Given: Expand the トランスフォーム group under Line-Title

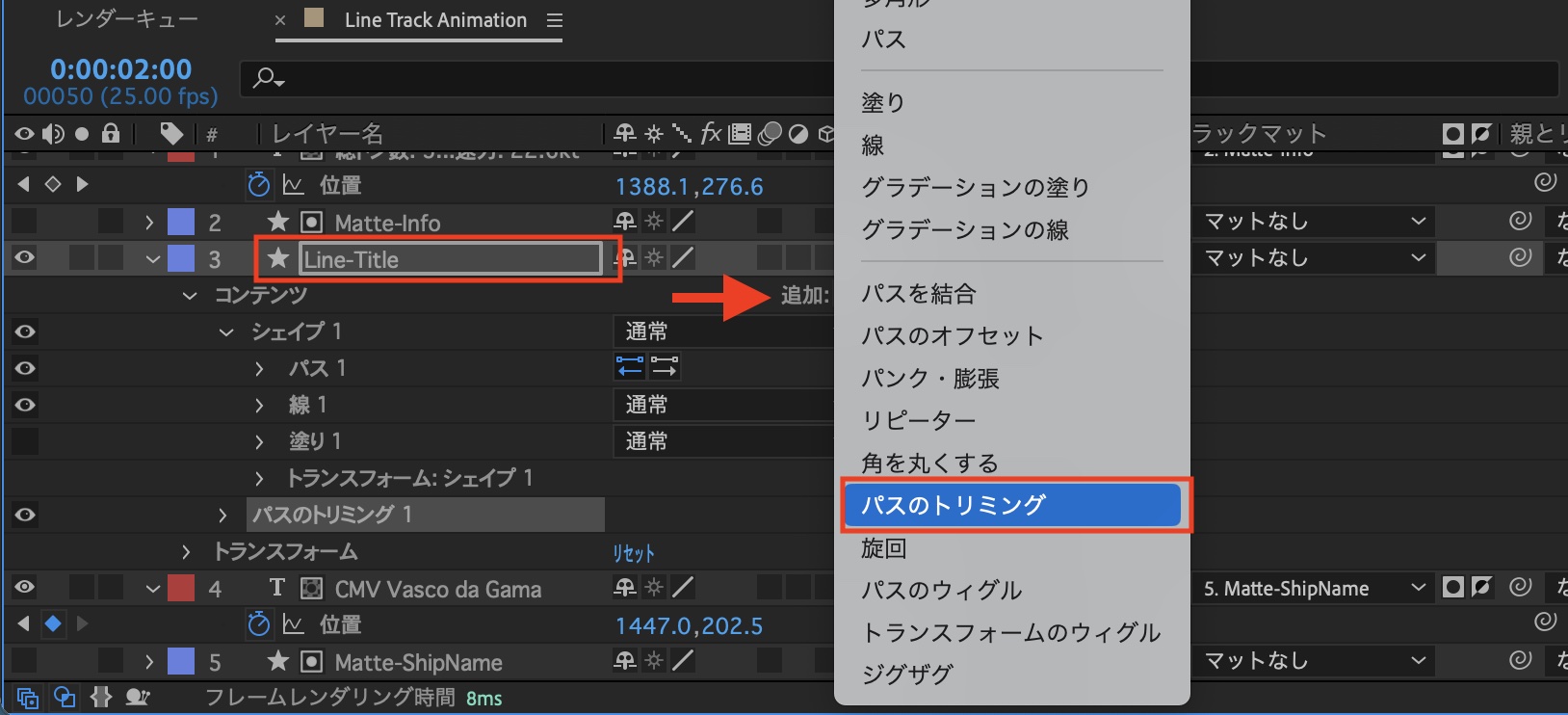Looking at the screenshot, I should coord(186,552).
